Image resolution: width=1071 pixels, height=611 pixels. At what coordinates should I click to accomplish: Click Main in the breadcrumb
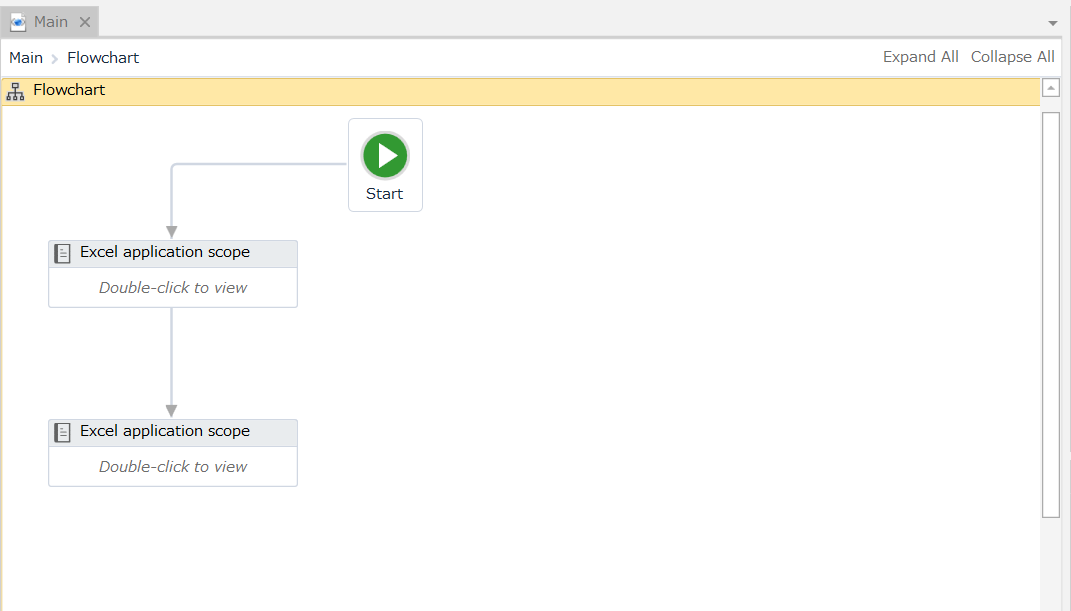tap(26, 57)
